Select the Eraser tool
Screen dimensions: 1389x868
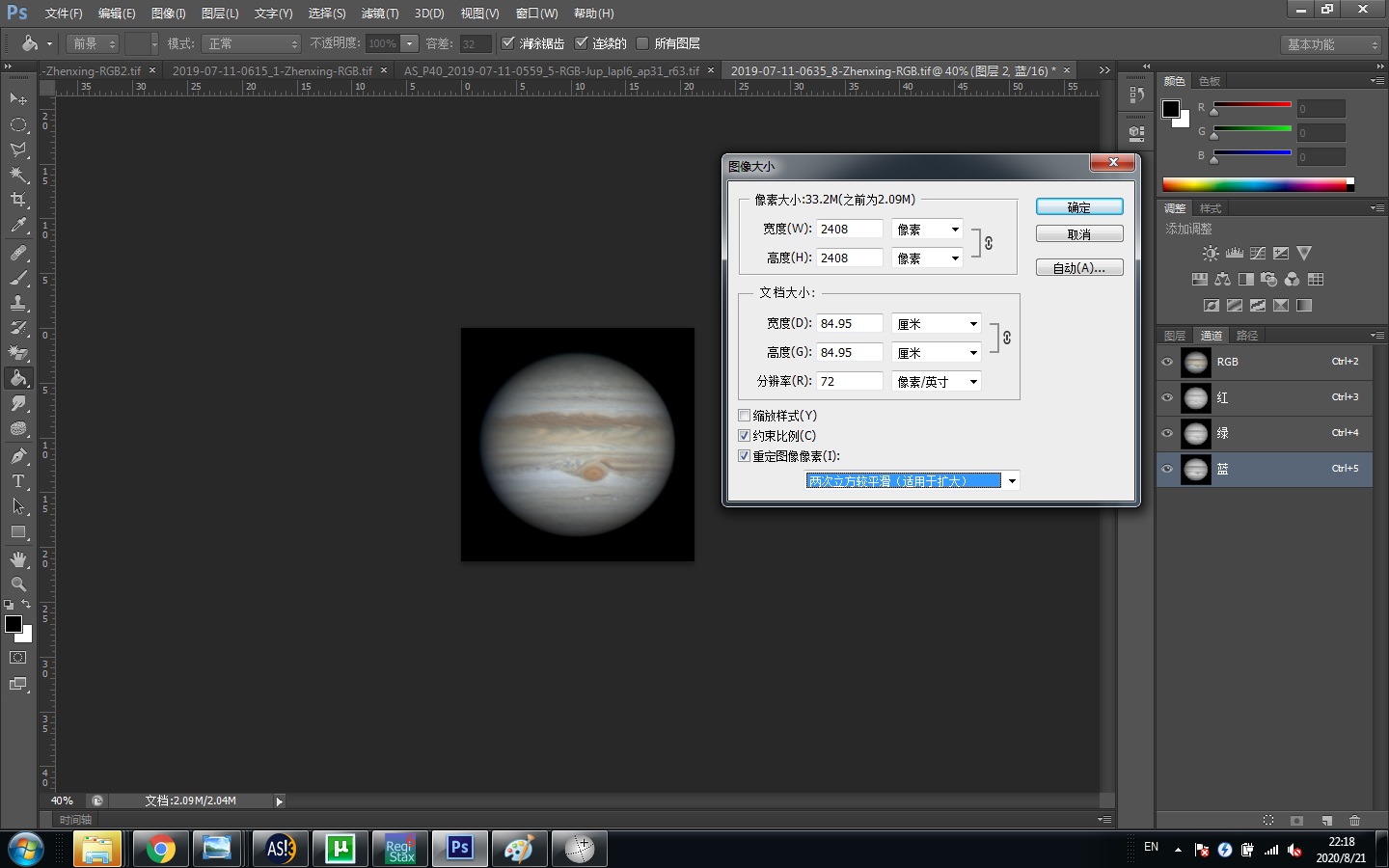tap(18, 353)
